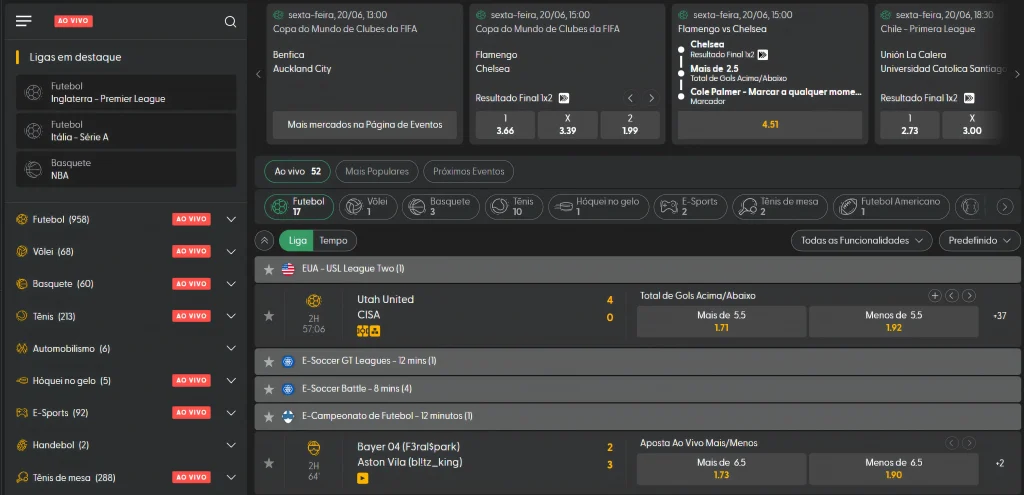Click the Premier League football icon
Viewport: 1024px width, 495px height.
click(x=33, y=93)
